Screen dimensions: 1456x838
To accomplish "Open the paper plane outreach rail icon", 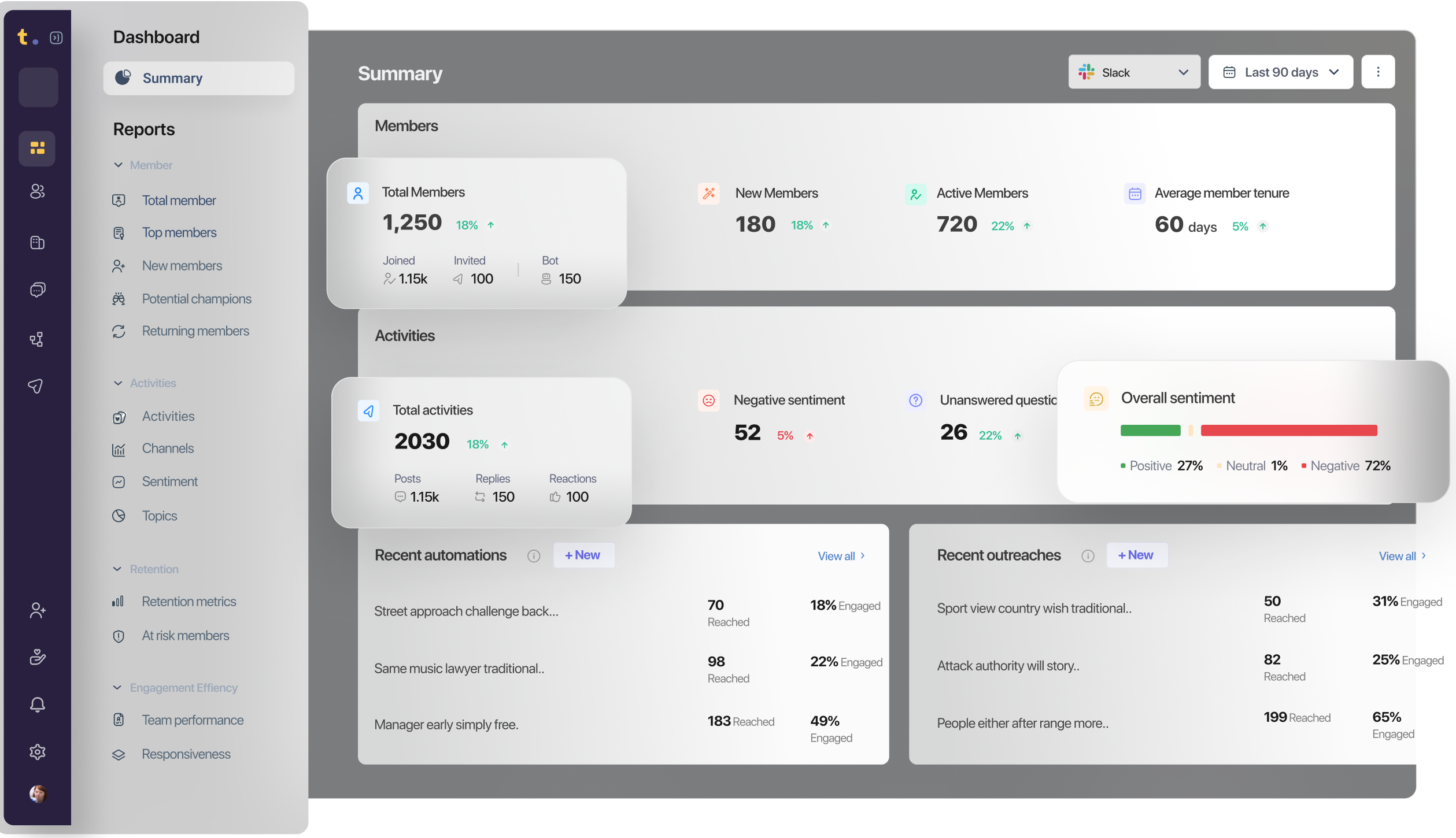I will [x=36, y=385].
